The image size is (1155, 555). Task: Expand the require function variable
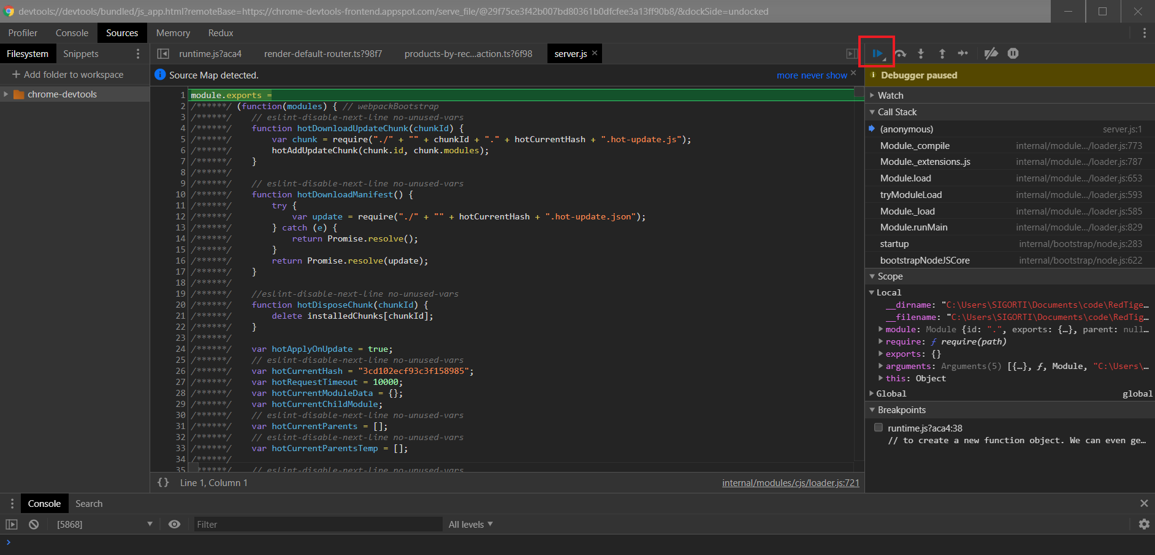(x=881, y=341)
